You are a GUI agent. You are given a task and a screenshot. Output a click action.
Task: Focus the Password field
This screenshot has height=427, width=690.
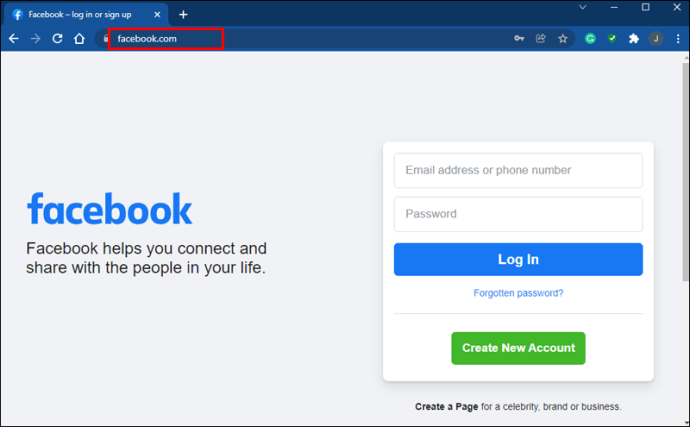[518, 214]
